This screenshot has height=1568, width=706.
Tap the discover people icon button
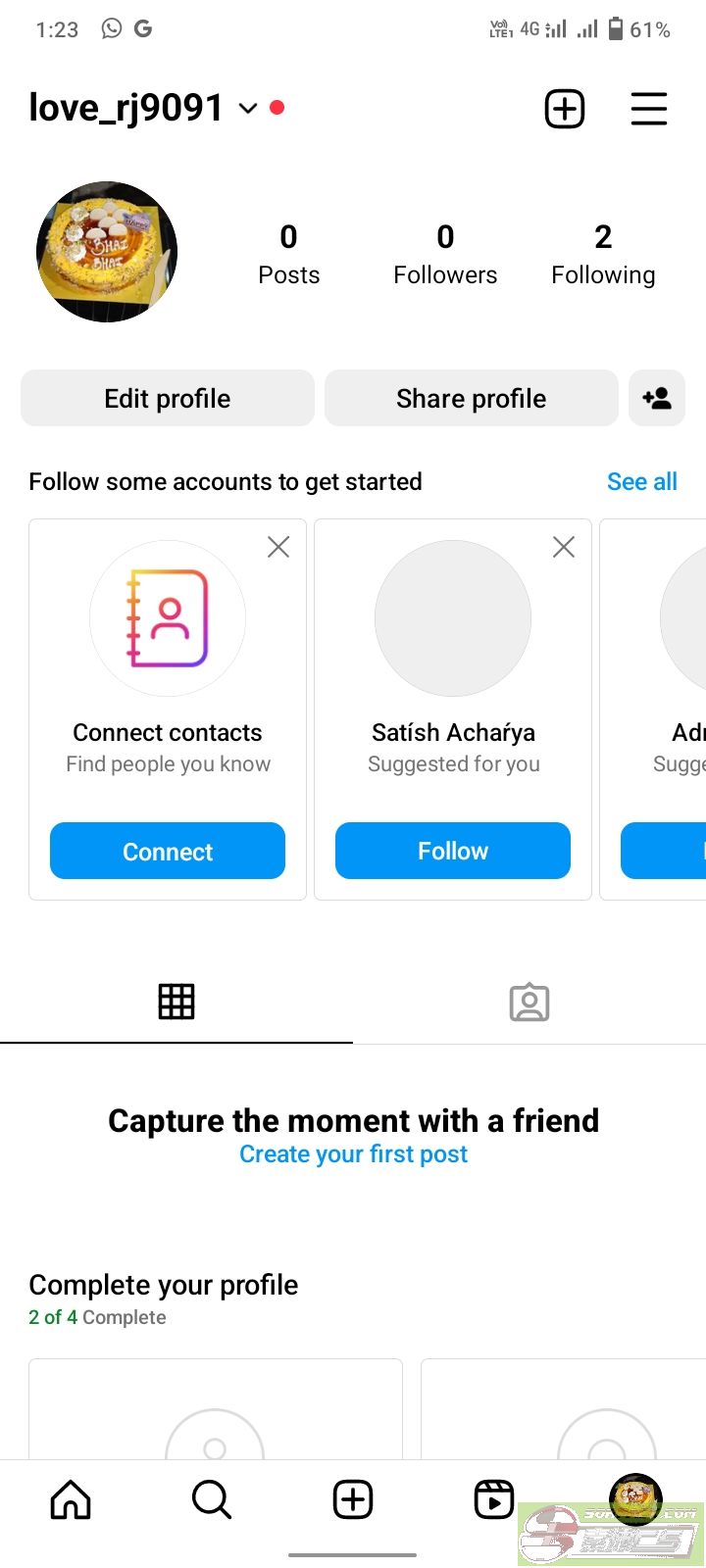point(657,398)
